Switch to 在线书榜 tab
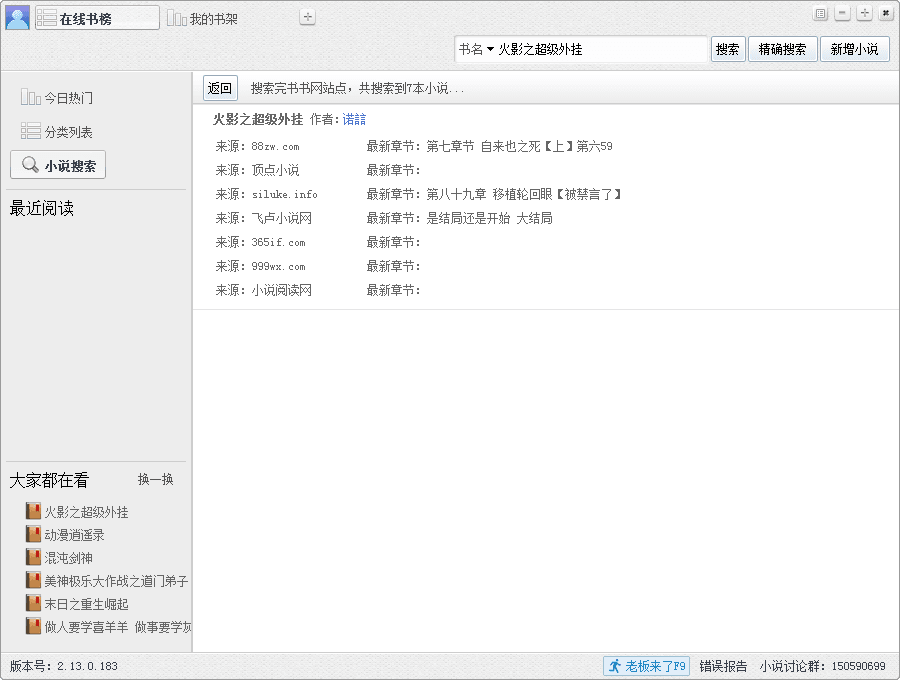900x680 pixels. [96, 18]
